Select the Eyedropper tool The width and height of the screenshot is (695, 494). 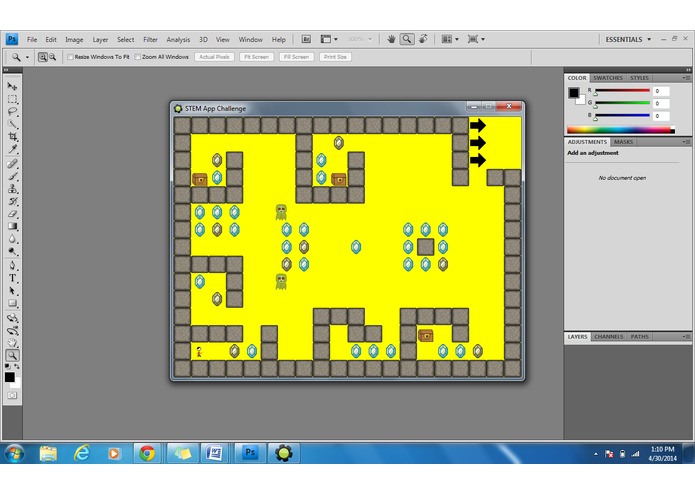point(12,149)
